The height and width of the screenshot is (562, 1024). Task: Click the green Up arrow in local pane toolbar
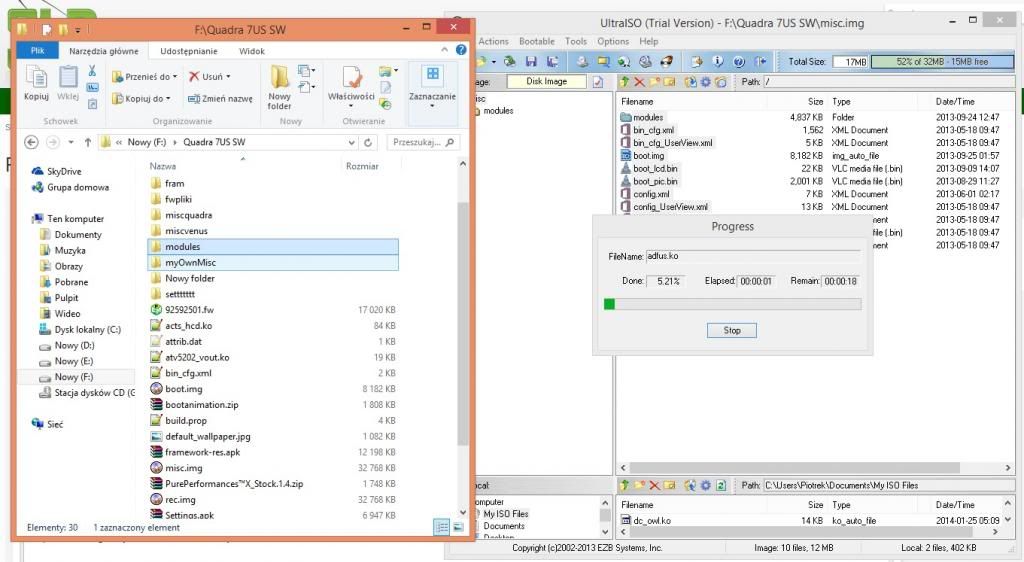pyautogui.click(x=624, y=485)
